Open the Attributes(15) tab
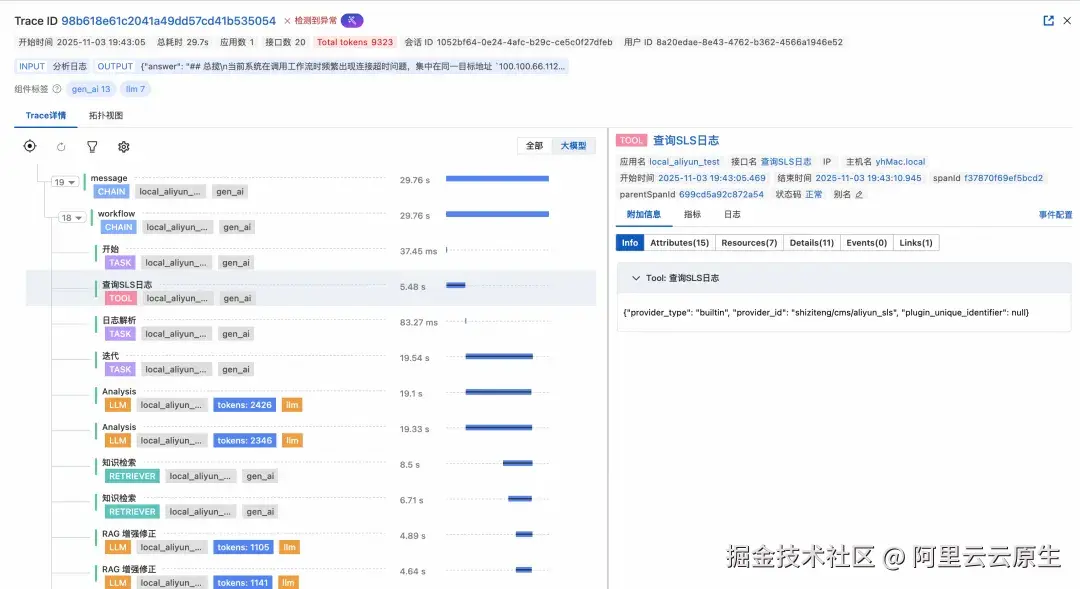 [x=679, y=242]
